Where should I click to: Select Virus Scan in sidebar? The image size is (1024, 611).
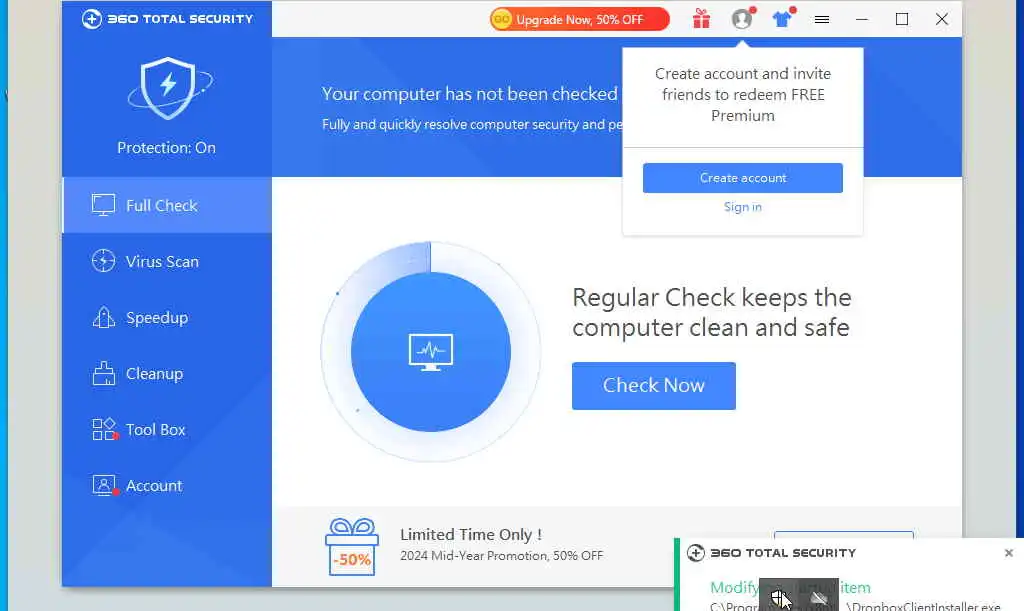(x=167, y=261)
